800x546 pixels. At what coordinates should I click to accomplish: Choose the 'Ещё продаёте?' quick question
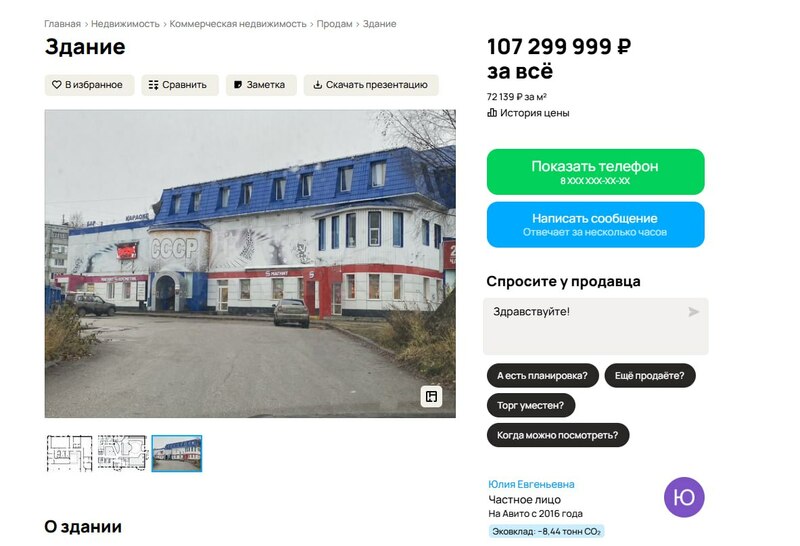click(649, 376)
